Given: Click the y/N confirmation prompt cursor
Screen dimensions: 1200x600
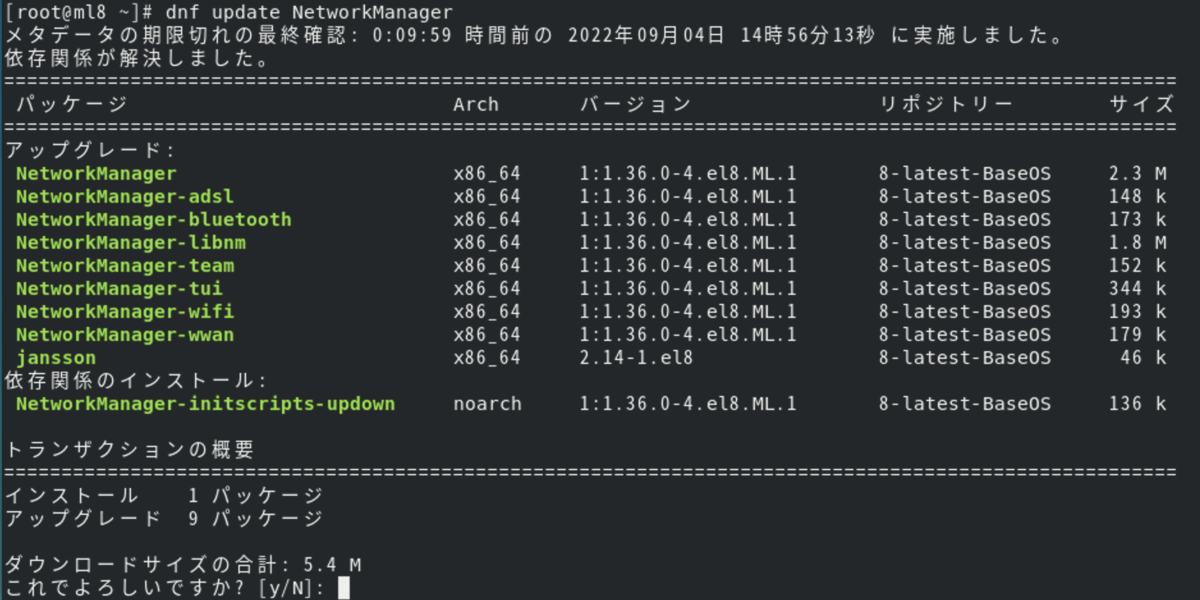Looking at the screenshot, I should coord(344,587).
